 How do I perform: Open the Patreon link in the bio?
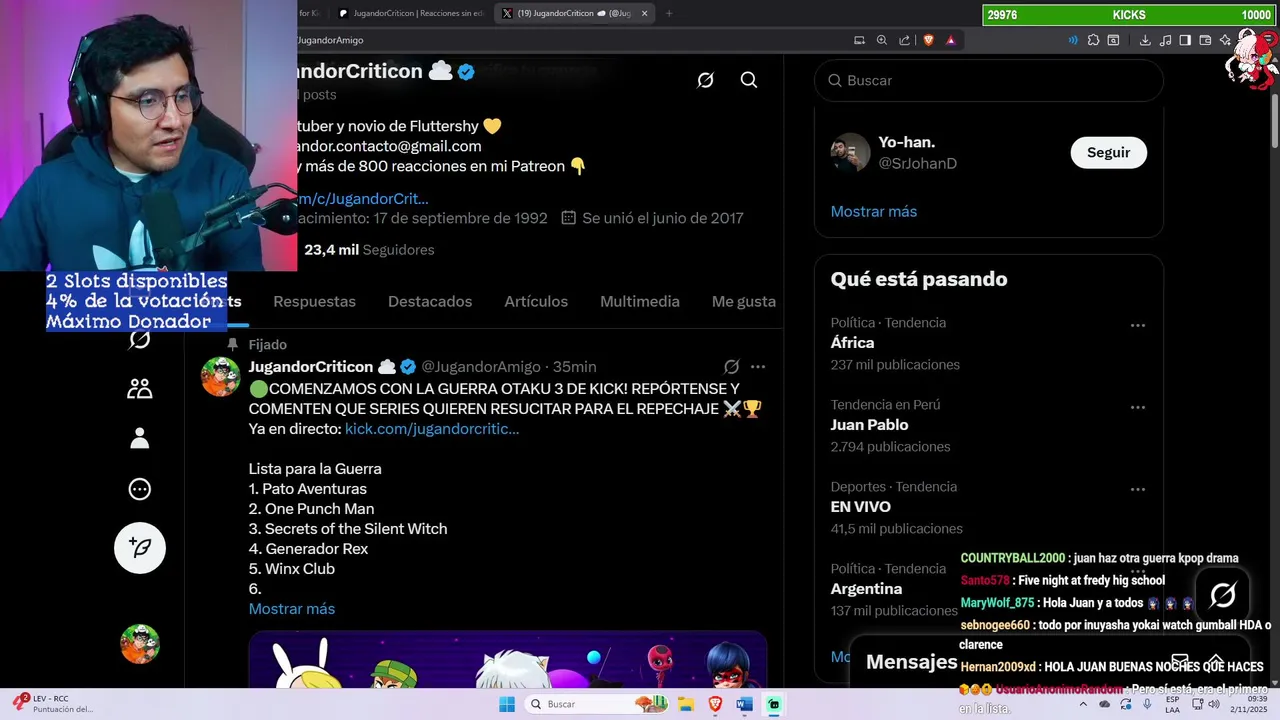coord(362,198)
